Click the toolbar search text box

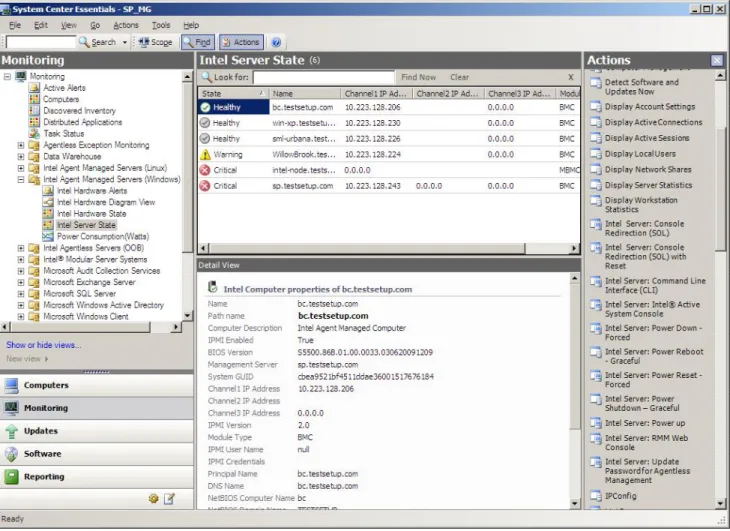[x=41, y=42]
